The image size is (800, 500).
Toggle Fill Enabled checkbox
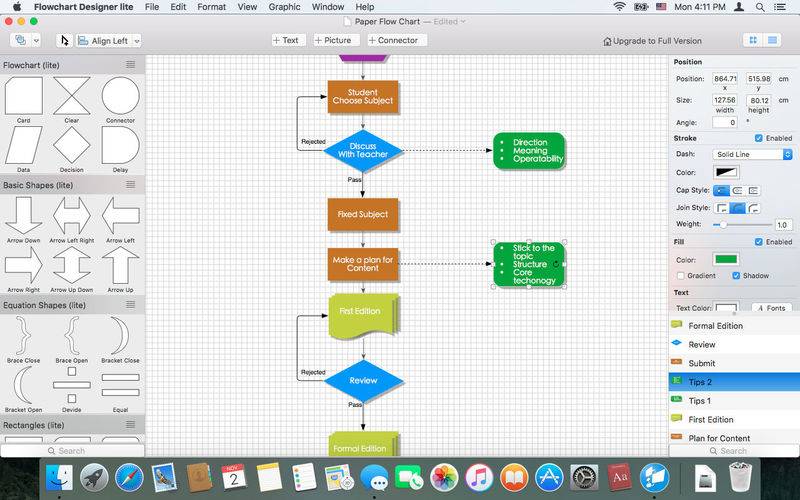pyautogui.click(x=759, y=242)
